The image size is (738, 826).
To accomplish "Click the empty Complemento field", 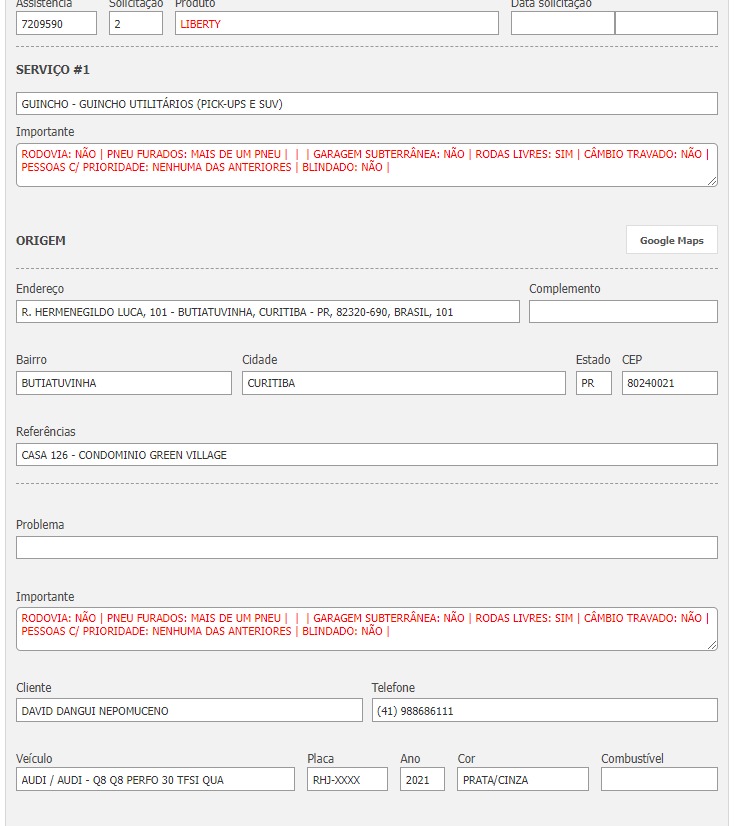I will (x=623, y=312).
